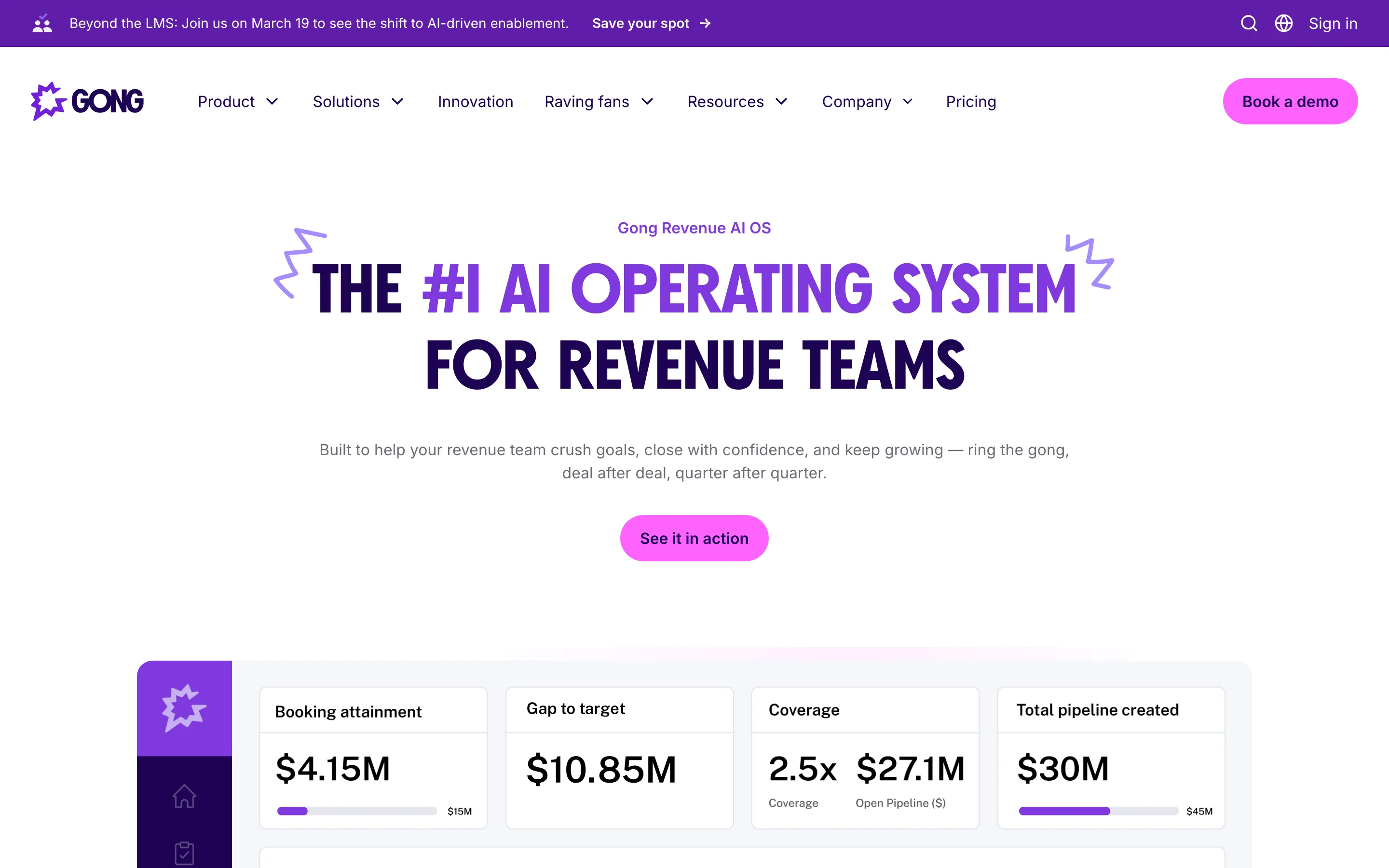Open the Pricing page

pos(970,102)
